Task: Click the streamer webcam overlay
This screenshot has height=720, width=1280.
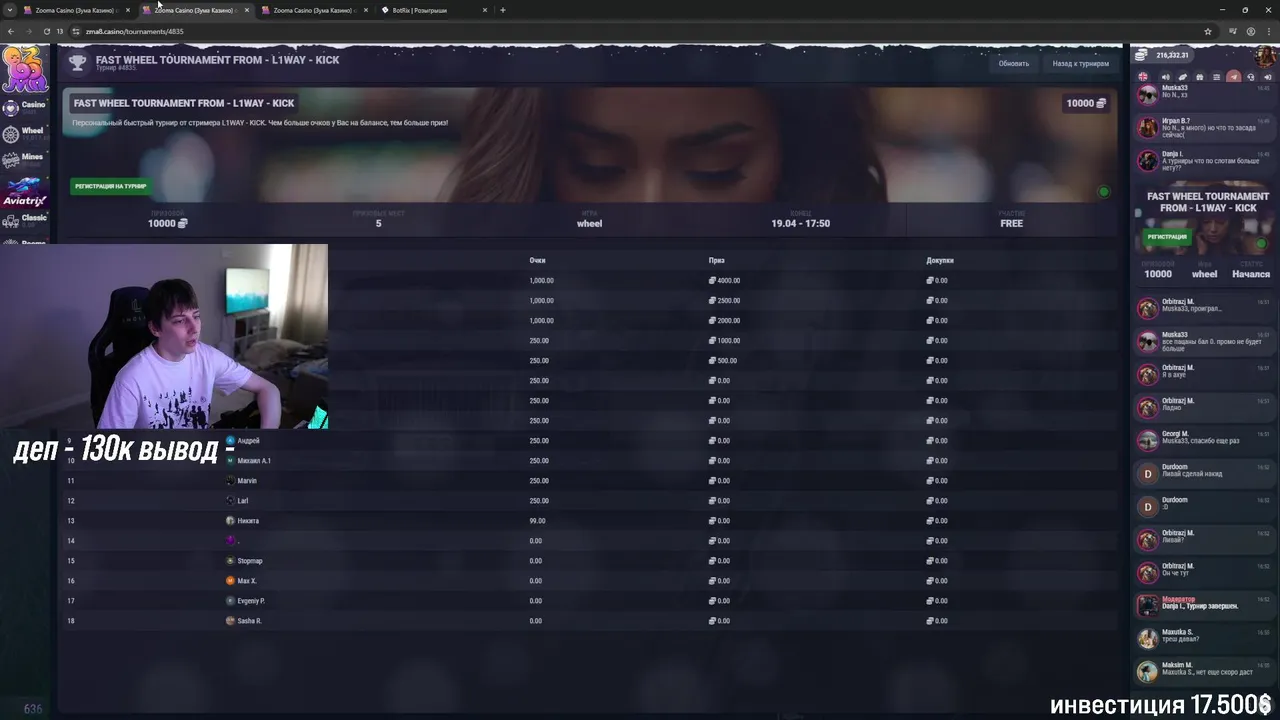Action: coord(164,336)
